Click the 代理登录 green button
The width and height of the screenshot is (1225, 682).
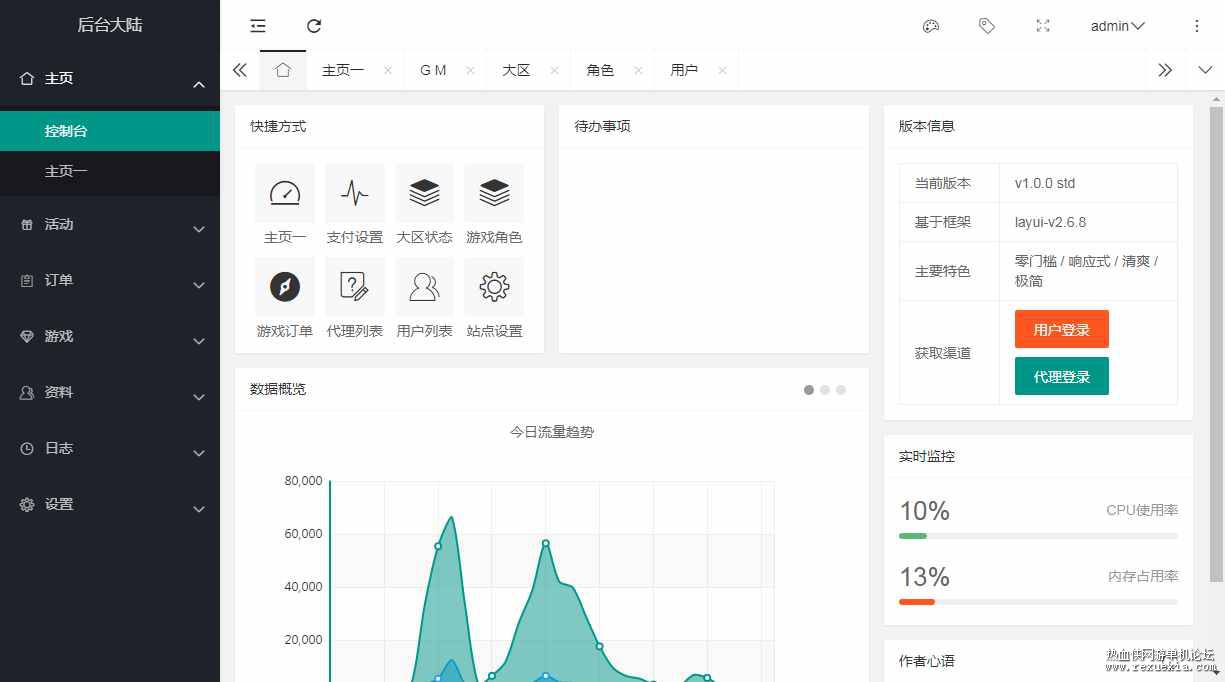tap(1062, 376)
